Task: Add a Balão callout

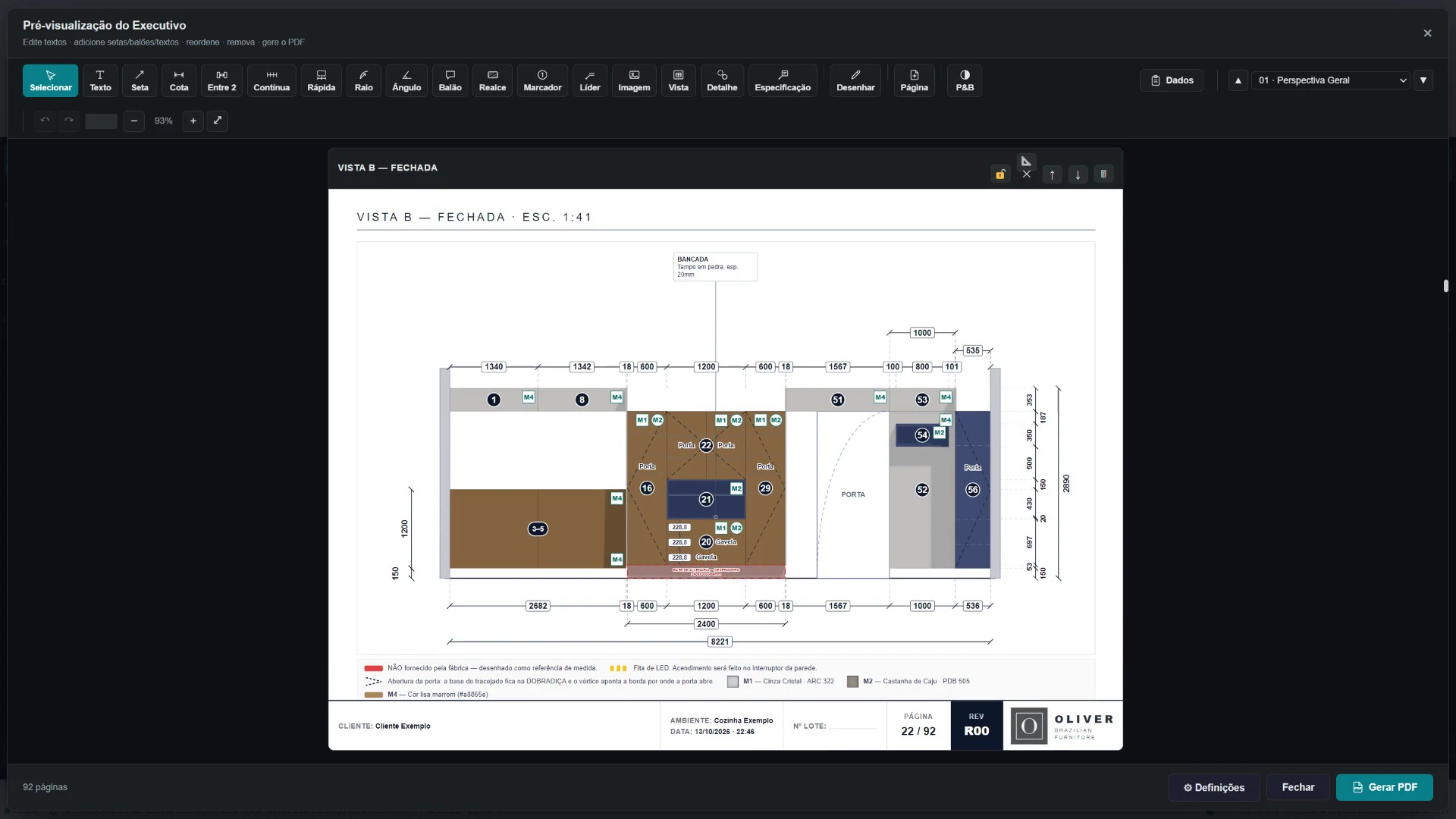Action: 450,80
